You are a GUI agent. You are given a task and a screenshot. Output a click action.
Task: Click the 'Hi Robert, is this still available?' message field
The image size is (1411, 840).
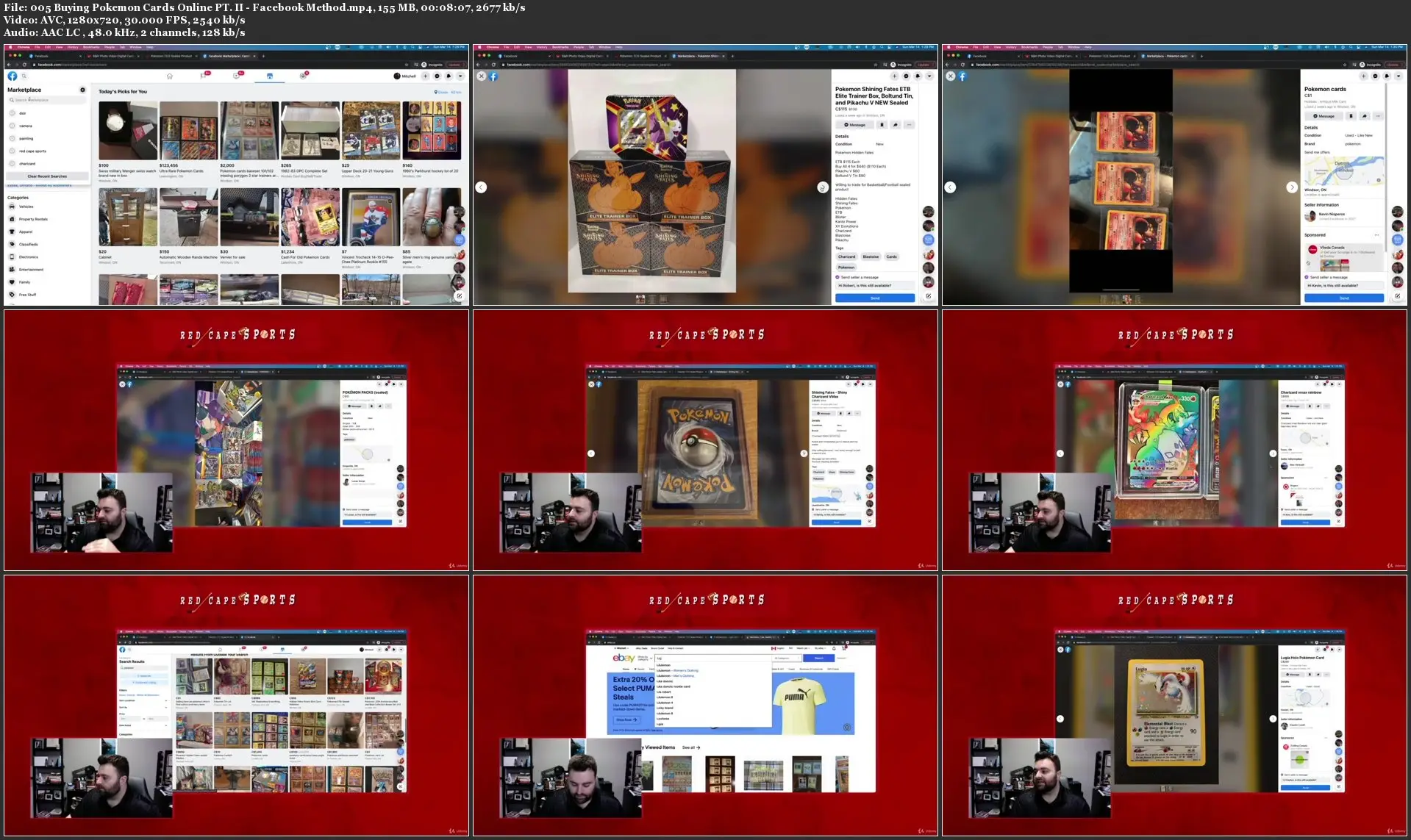[x=875, y=285]
